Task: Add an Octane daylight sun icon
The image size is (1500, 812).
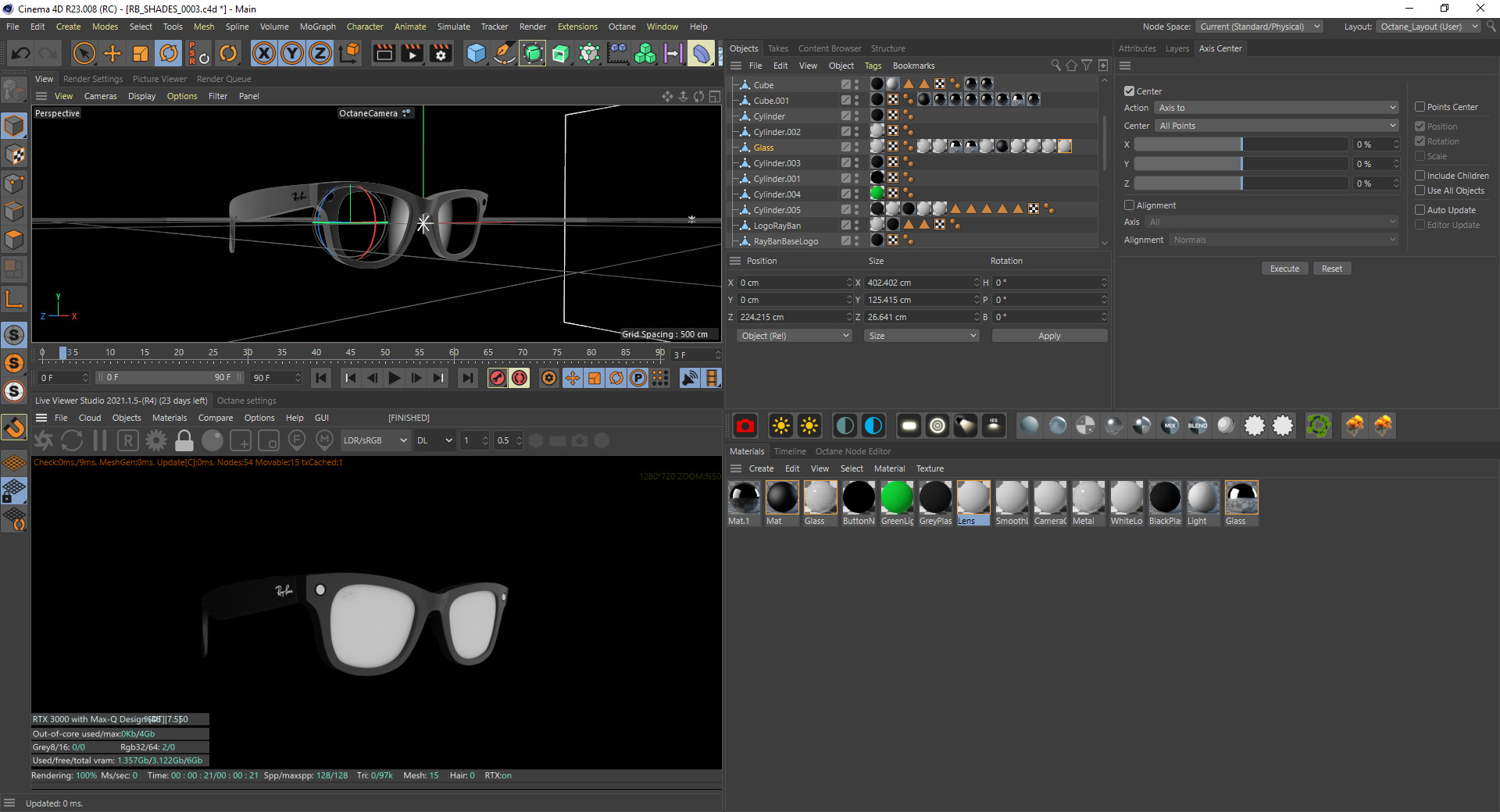Action: click(780, 426)
